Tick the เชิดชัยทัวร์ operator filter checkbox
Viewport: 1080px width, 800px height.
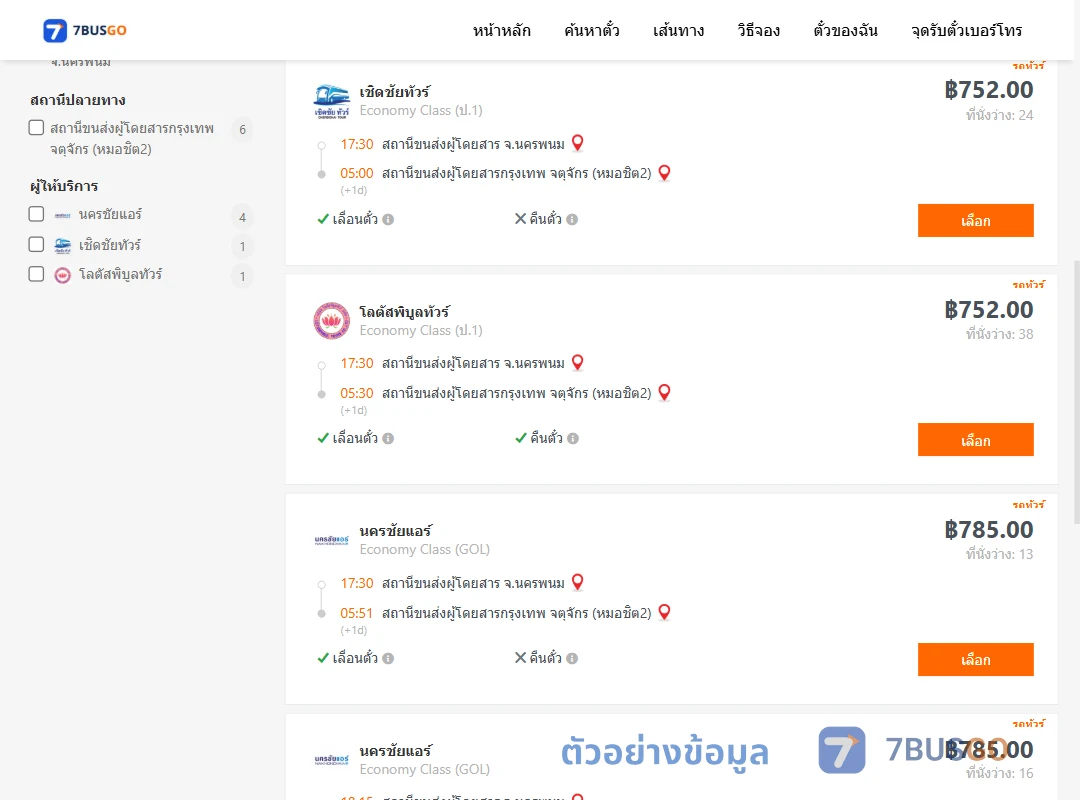37,245
